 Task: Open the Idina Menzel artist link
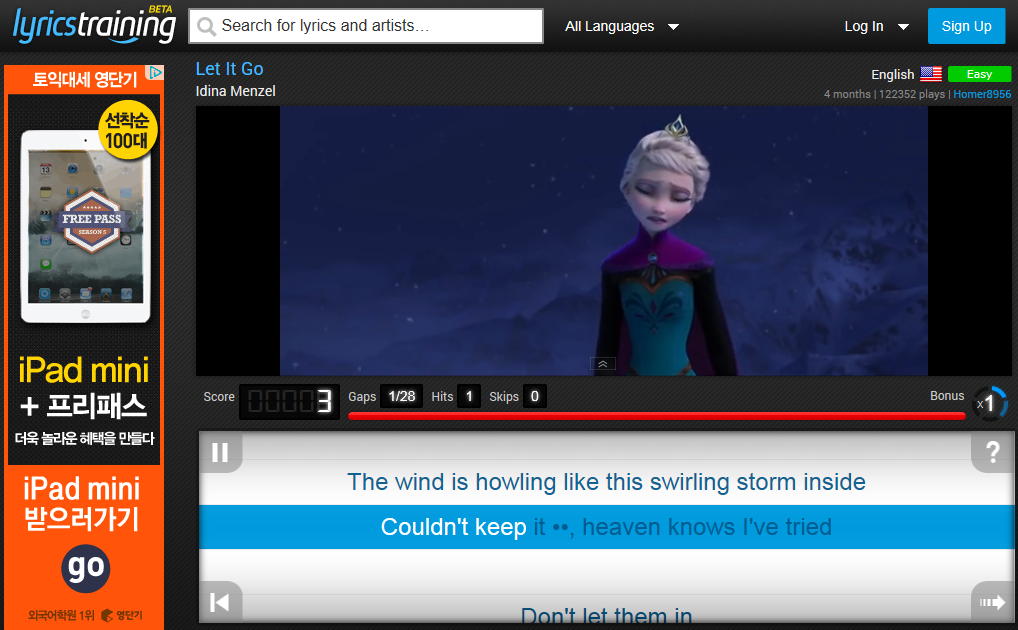coord(236,91)
